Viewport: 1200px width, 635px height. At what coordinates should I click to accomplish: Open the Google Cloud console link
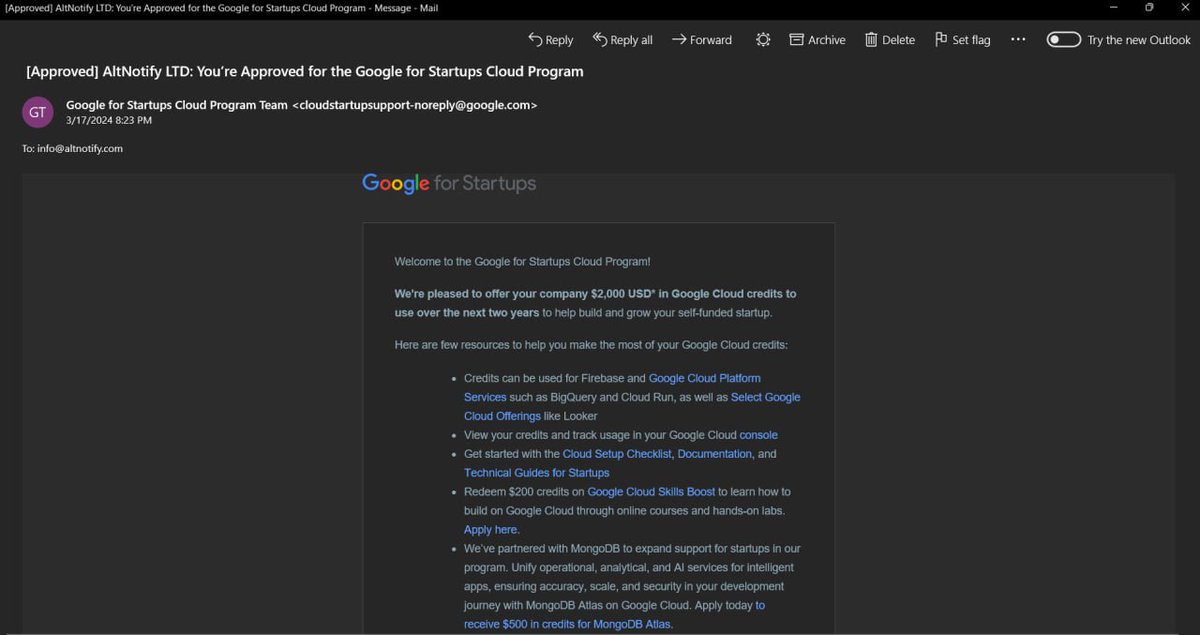click(x=758, y=435)
